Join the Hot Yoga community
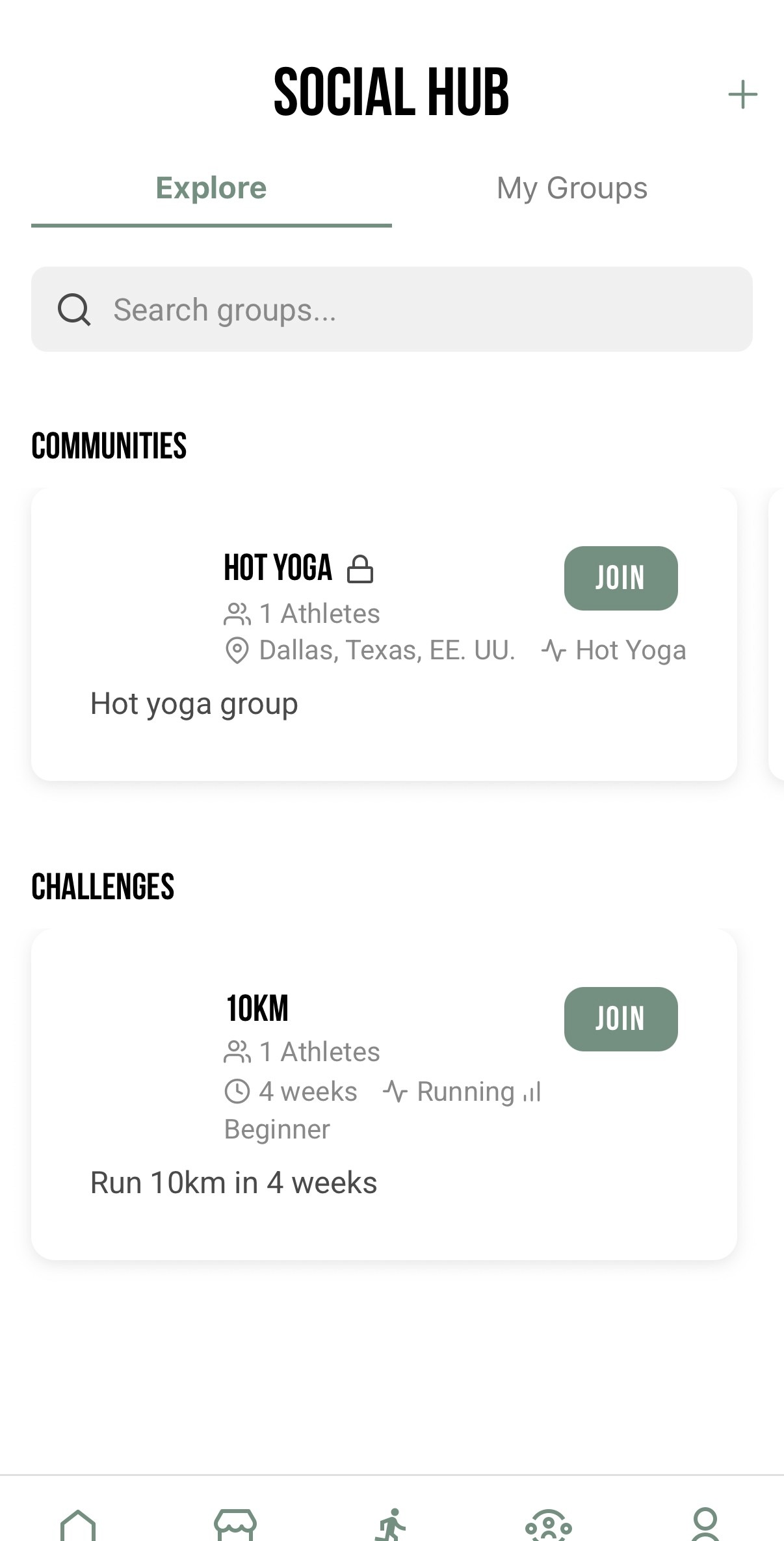 (x=620, y=577)
